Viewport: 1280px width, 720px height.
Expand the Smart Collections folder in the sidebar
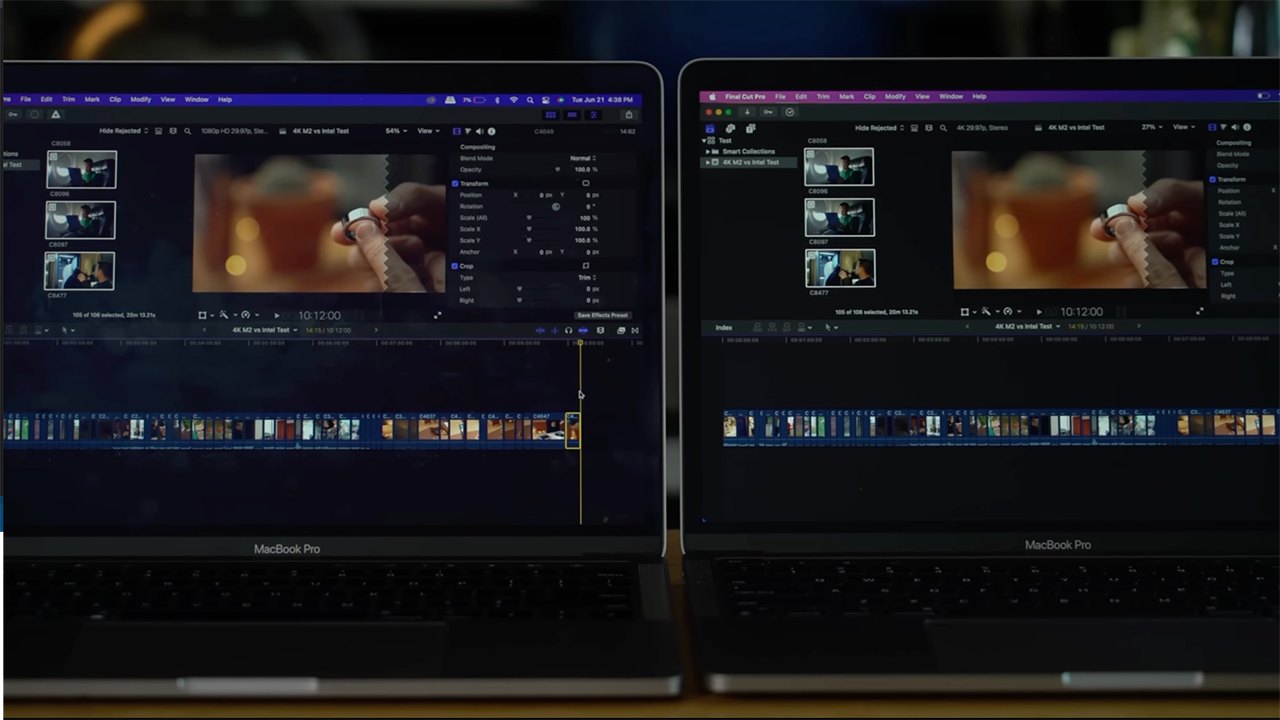point(709,152)
